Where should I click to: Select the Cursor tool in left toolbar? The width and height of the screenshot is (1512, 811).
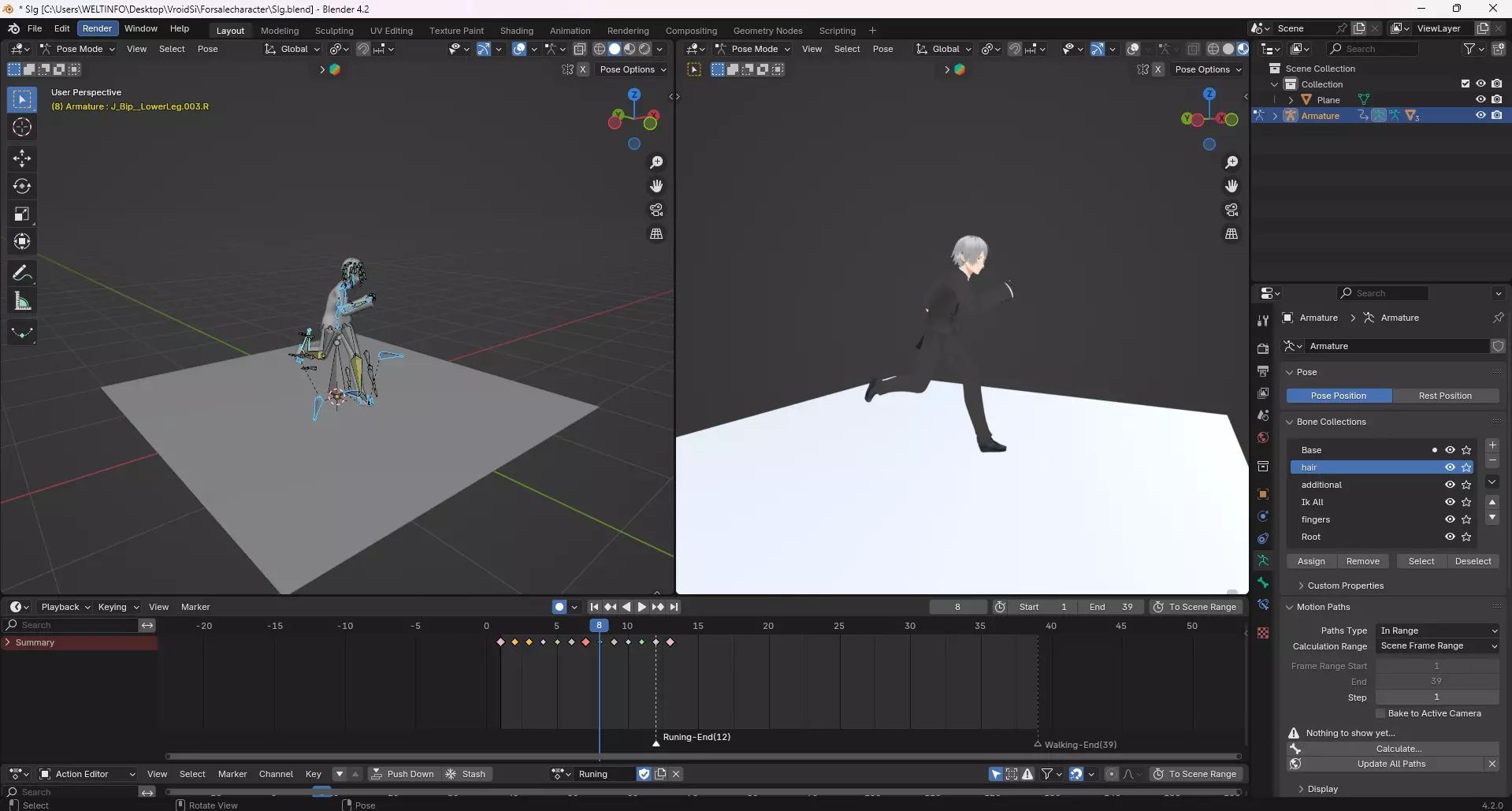22,127
